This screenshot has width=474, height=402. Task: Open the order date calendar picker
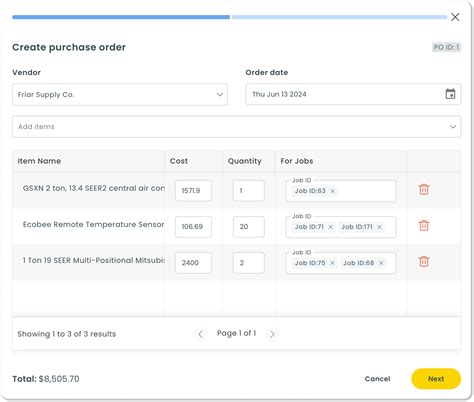[450, 94]
